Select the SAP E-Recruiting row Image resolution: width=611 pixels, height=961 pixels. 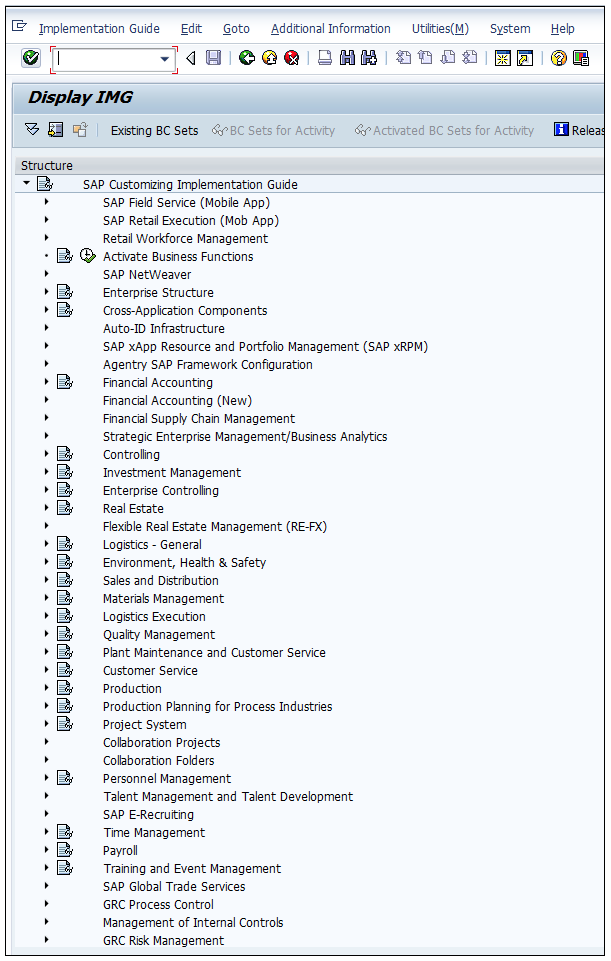148,815
